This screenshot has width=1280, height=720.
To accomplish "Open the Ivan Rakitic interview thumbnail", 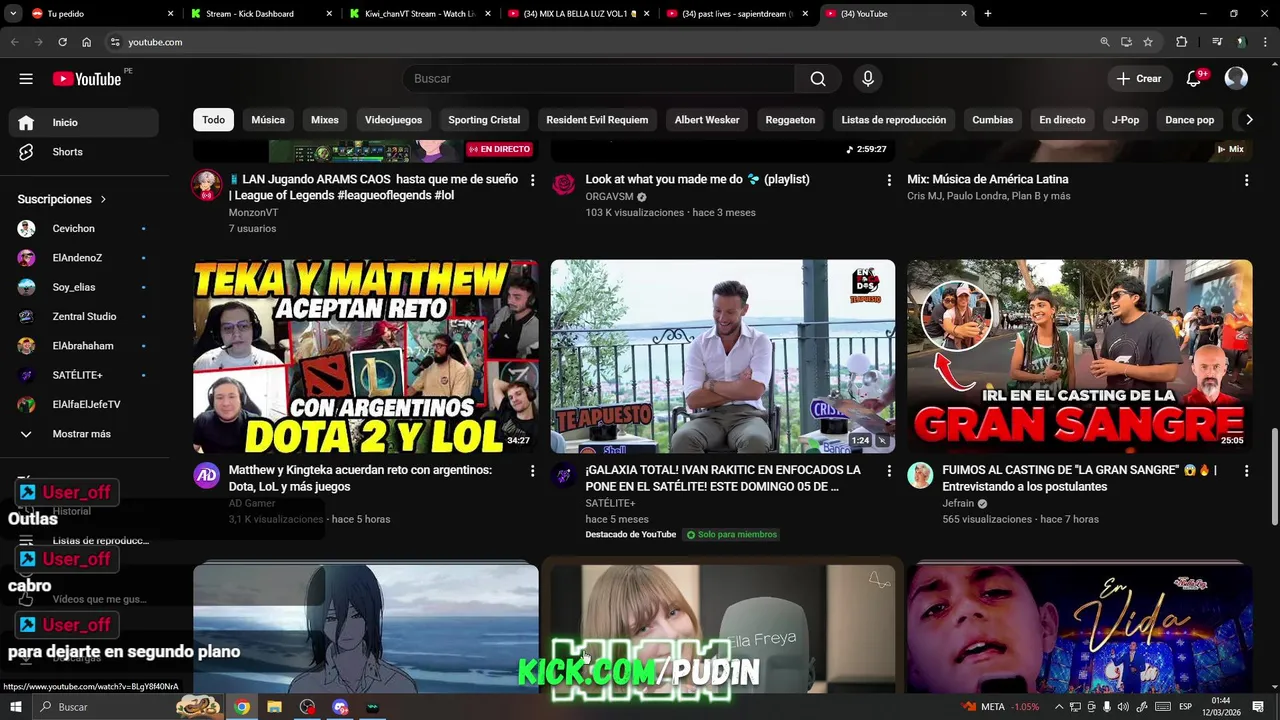I will click(x=723, y=357).
